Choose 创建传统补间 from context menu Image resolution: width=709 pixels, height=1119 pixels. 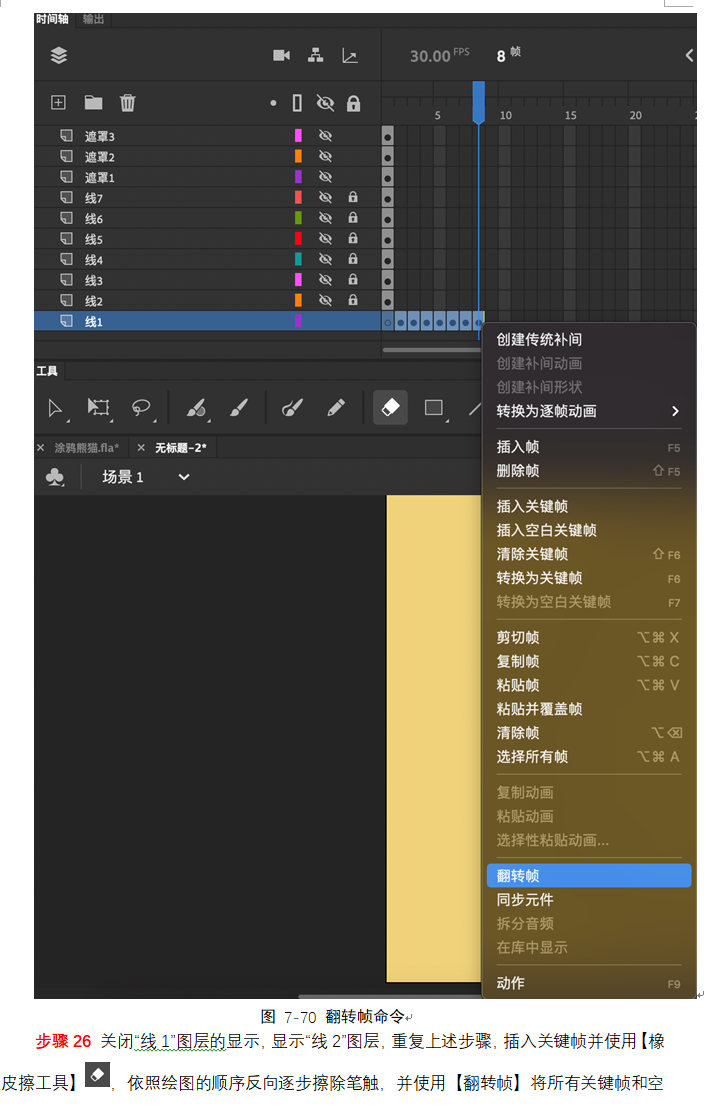[x=589, y=340]
